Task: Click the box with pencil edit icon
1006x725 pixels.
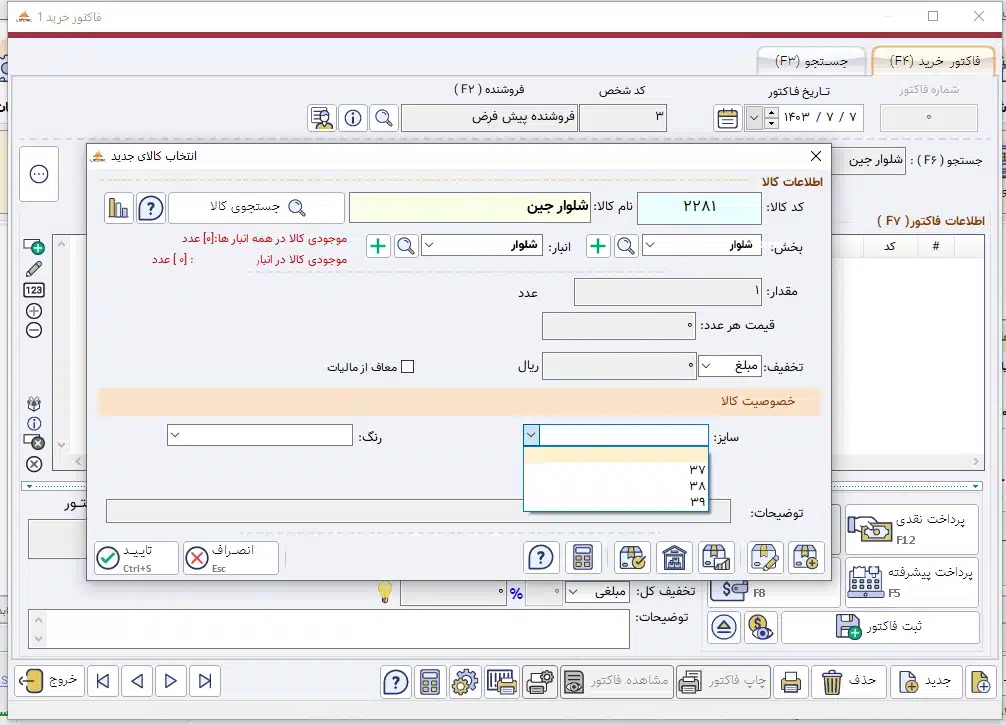Action: point(763,558)
